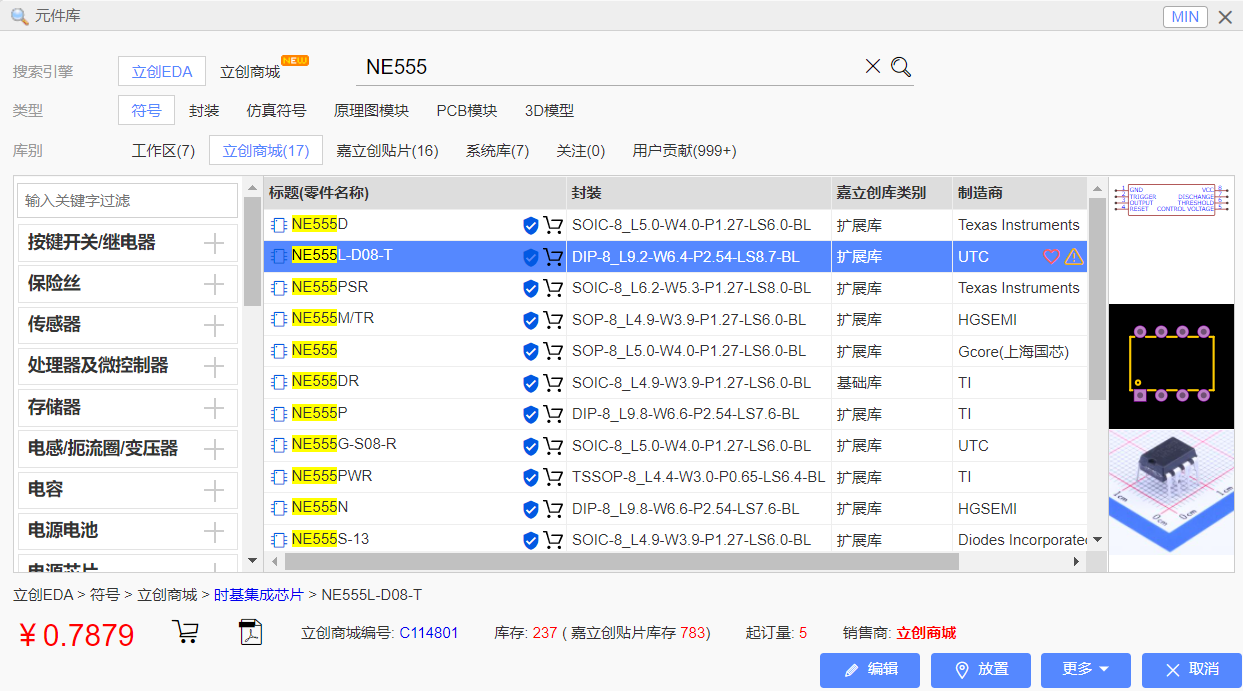The height and width of the screenshot is (691, 1243).
Task: Click the 编辑 button
Action: [870, 670]
